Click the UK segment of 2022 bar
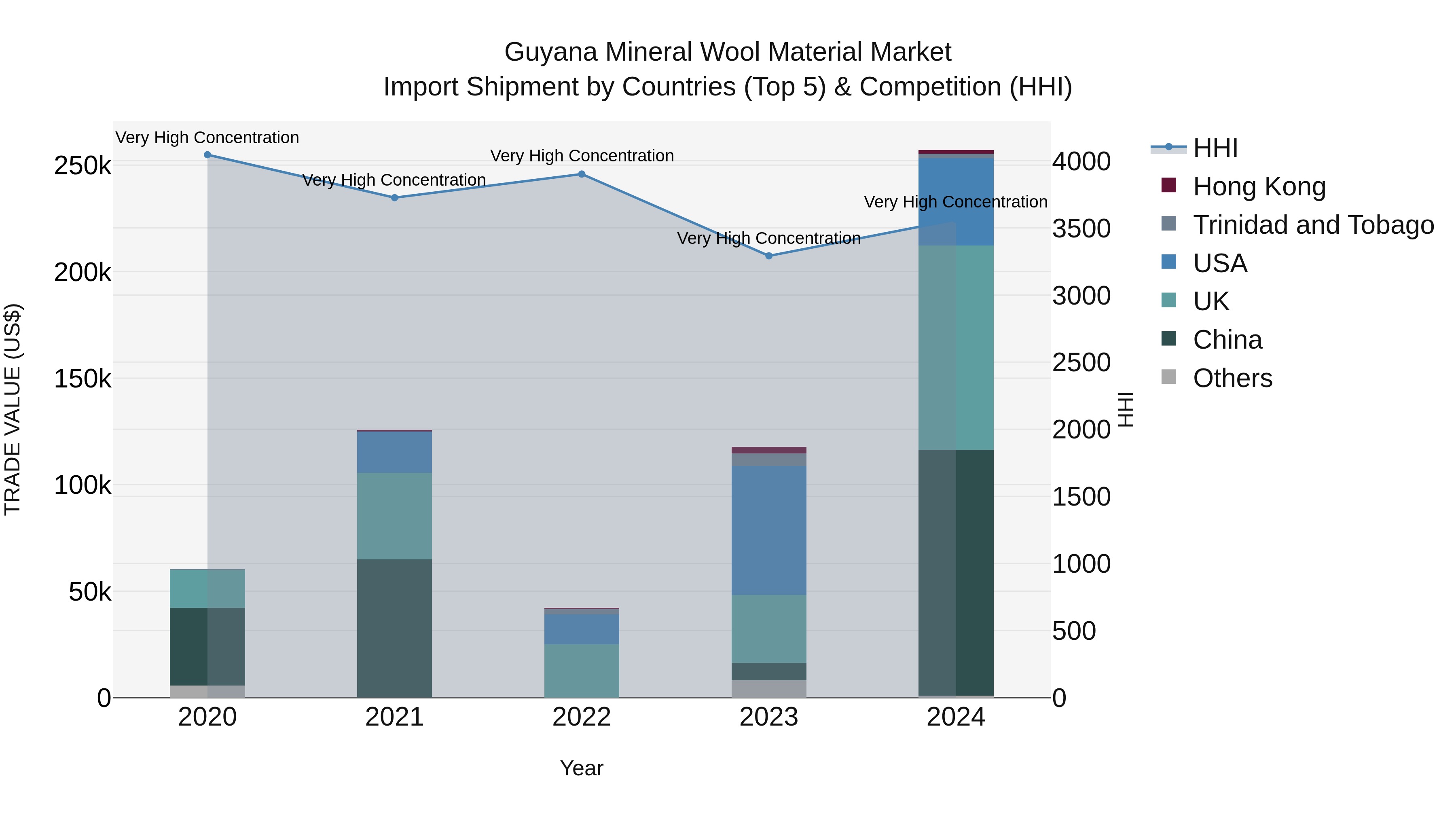 (582, 671)
